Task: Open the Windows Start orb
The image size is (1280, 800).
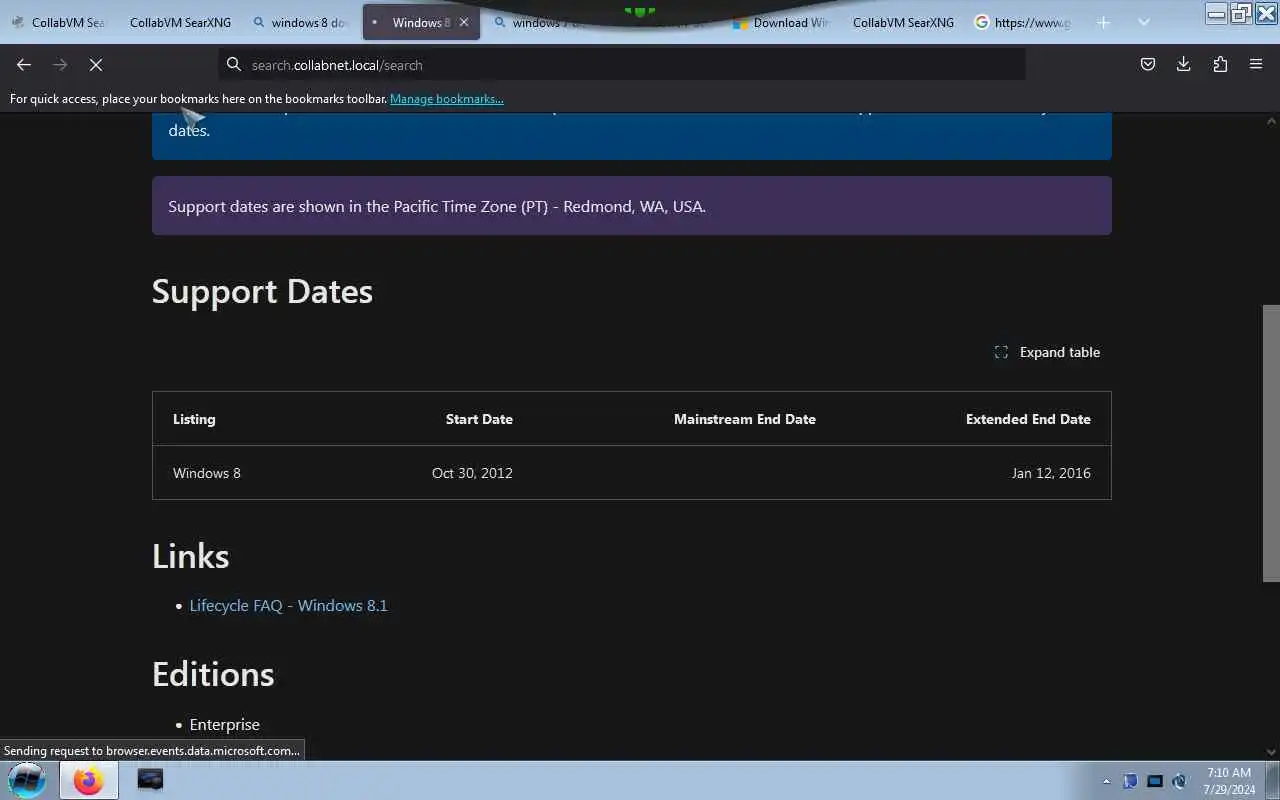Action: (27, 780)
